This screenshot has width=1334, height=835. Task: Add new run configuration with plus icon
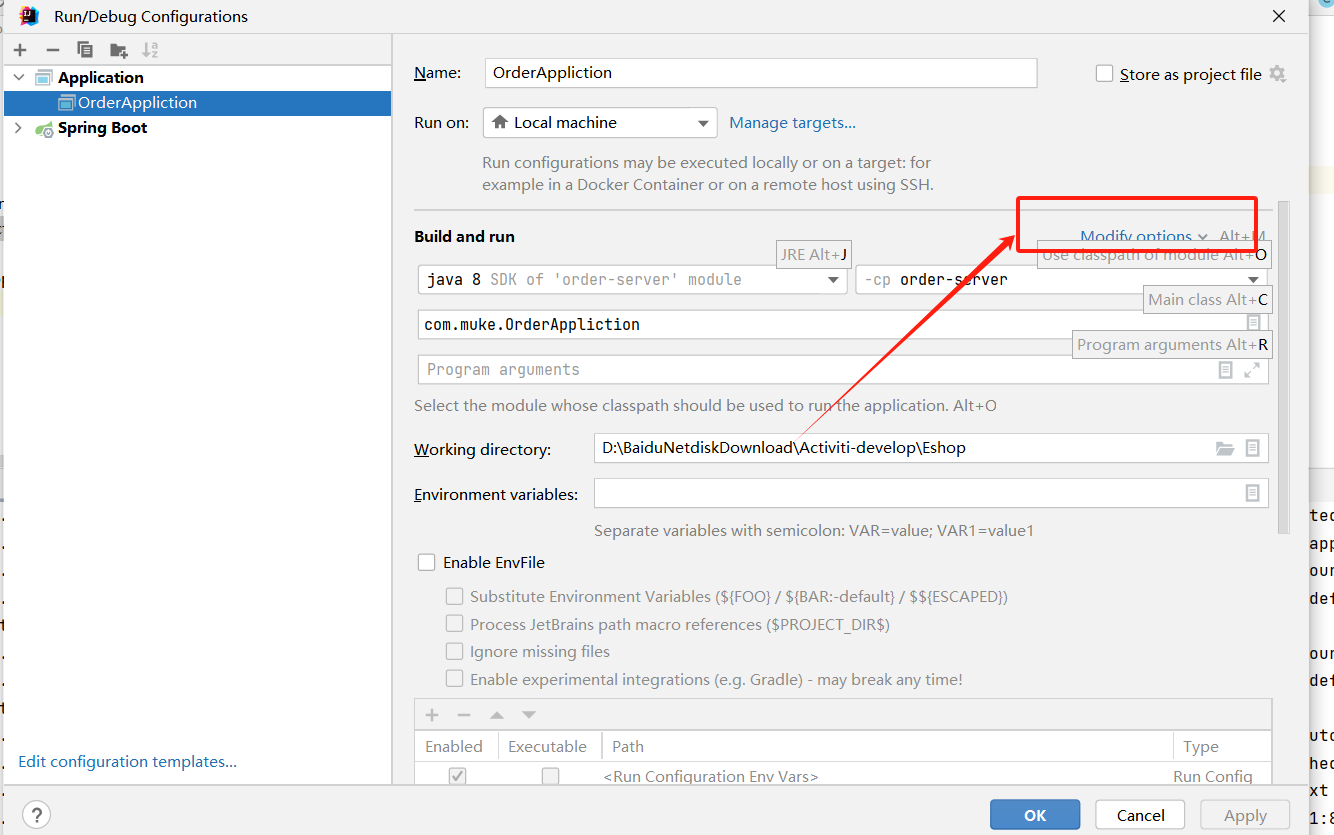(20, 50)
